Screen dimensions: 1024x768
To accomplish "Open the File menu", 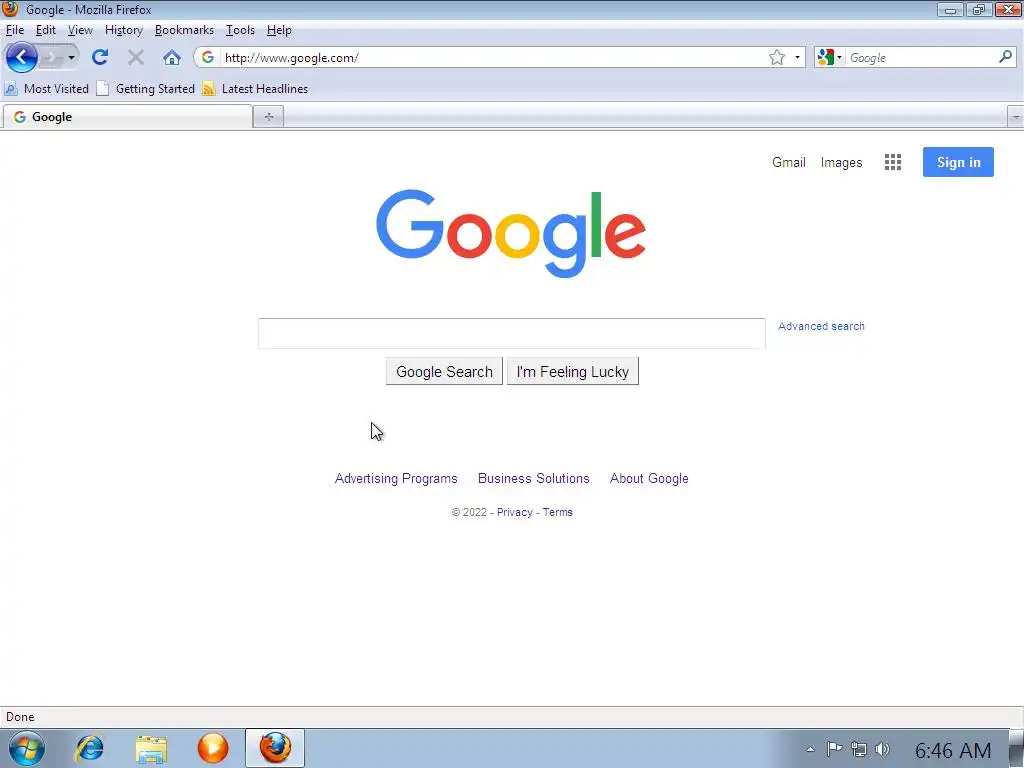I will (x=15, y=30).
